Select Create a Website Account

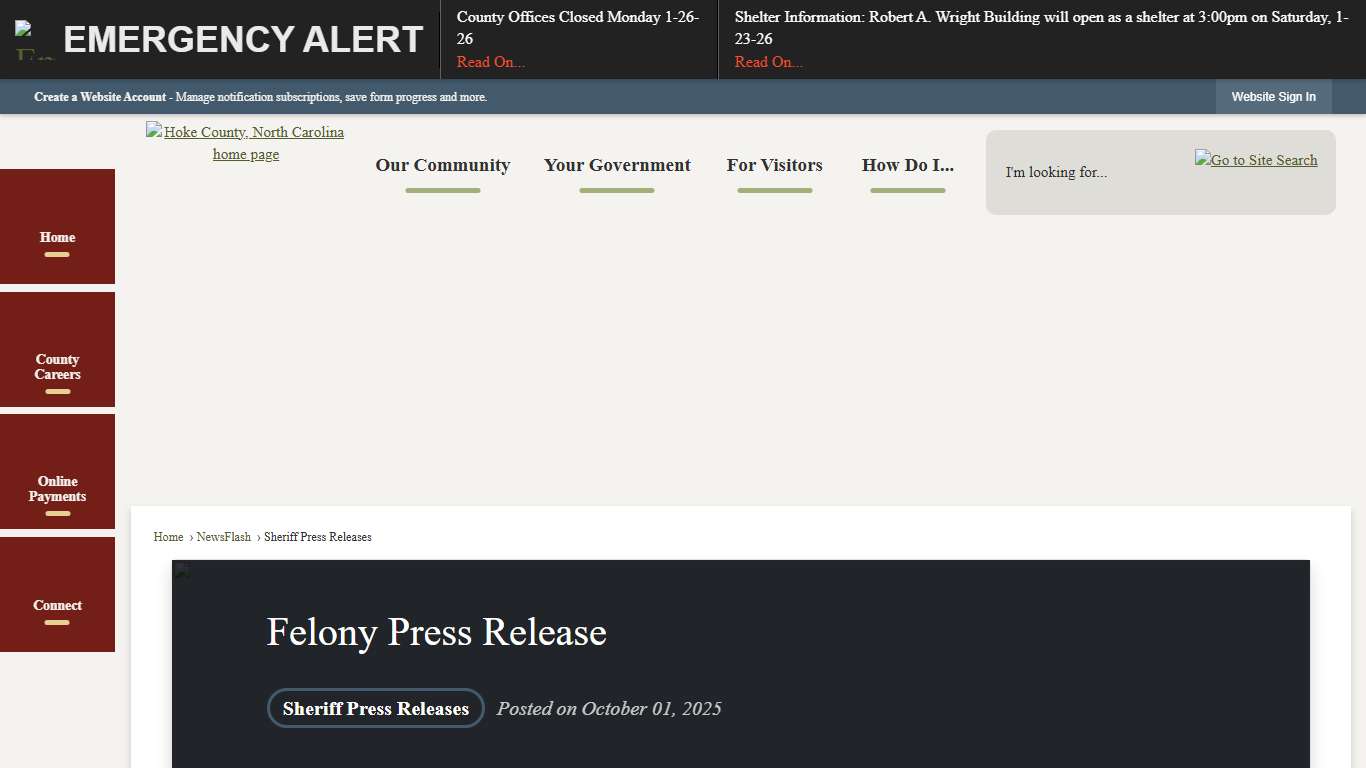point(99,96)
